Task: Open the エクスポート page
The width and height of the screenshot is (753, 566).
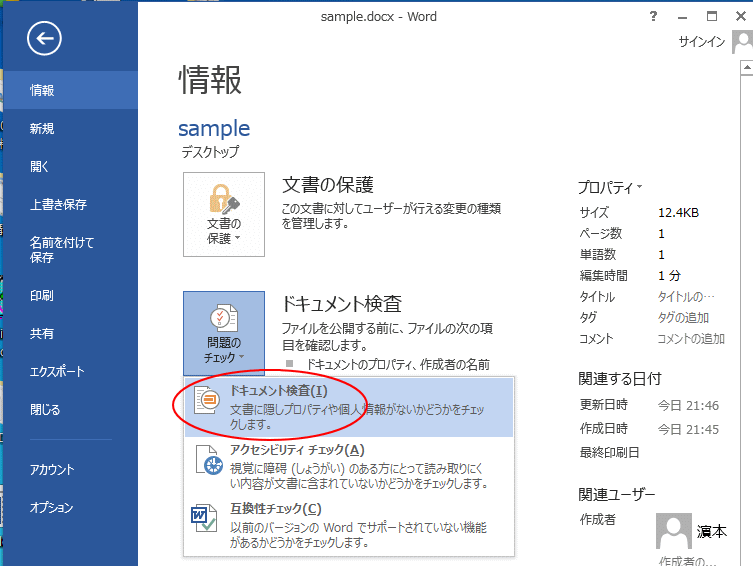Action: pos(71,371)
